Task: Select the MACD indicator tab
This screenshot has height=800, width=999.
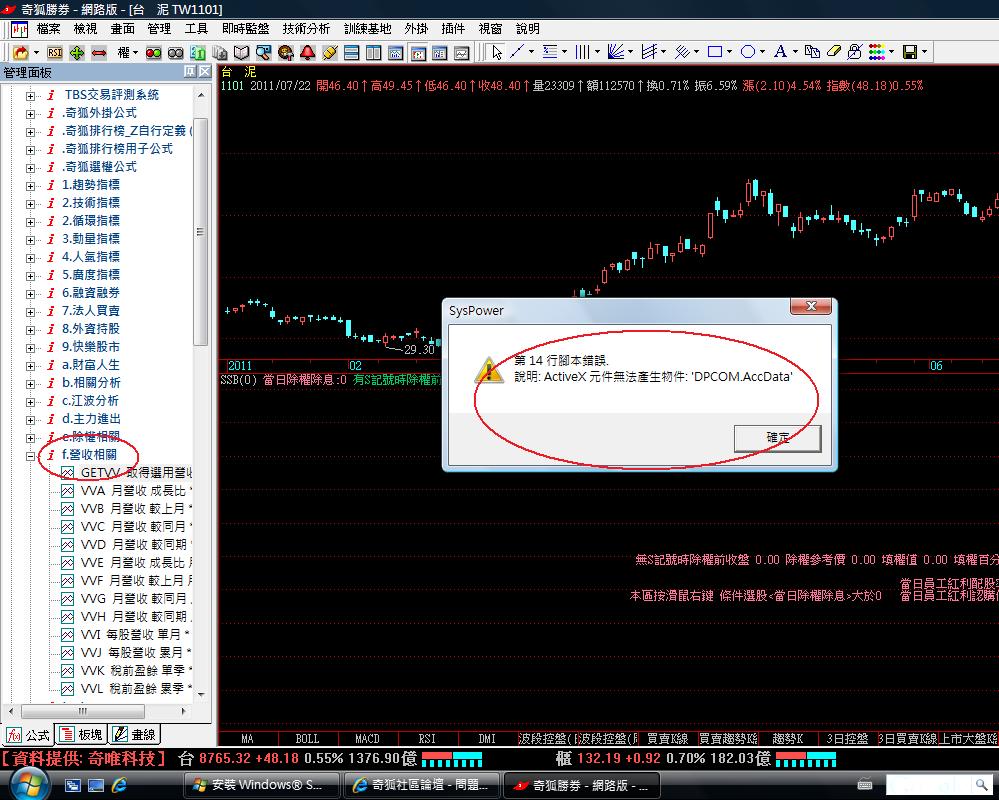Action: point(366,739)
